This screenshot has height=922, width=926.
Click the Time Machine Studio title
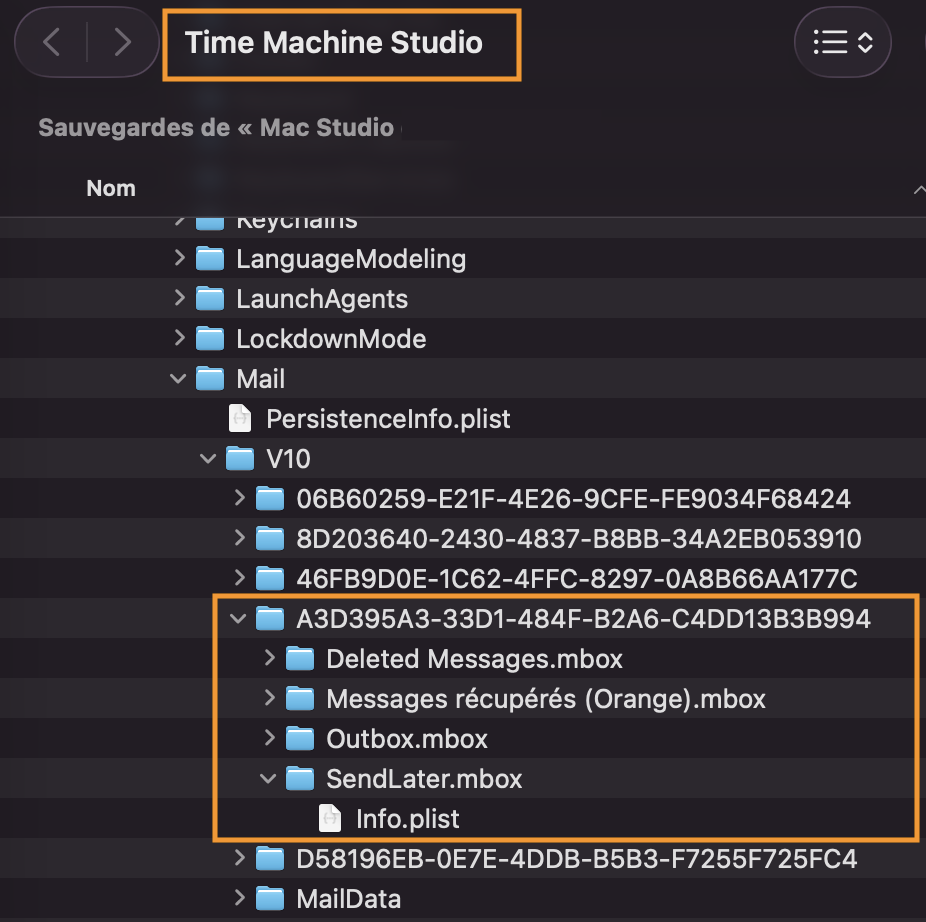point(334,43)
